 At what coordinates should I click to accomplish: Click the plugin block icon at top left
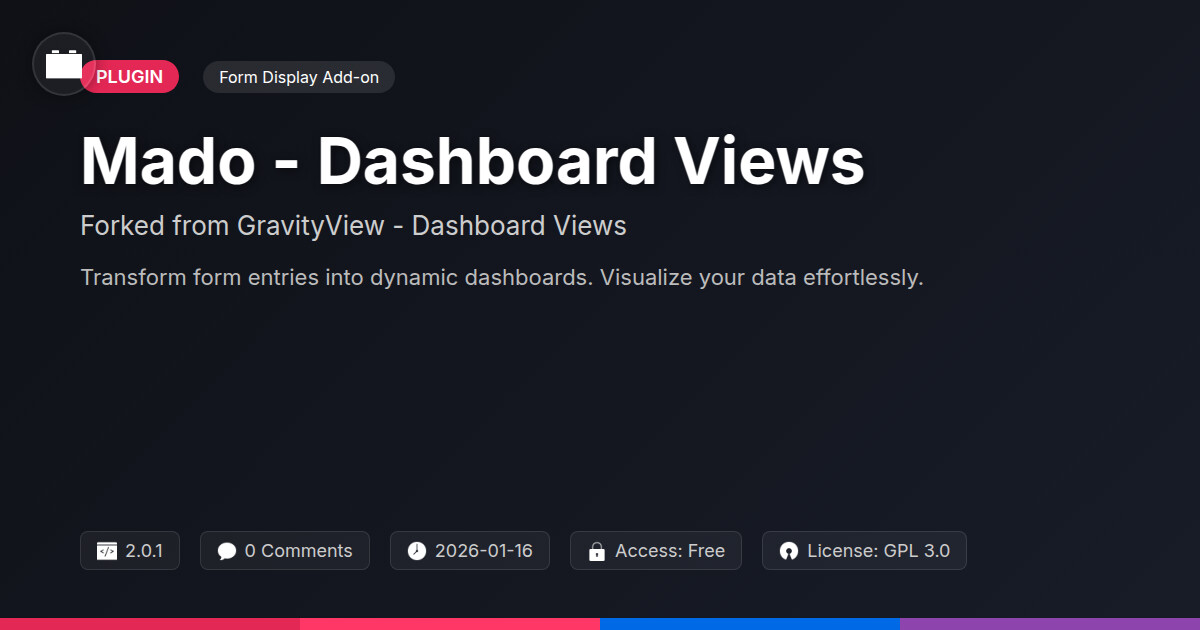click(64, 64)
